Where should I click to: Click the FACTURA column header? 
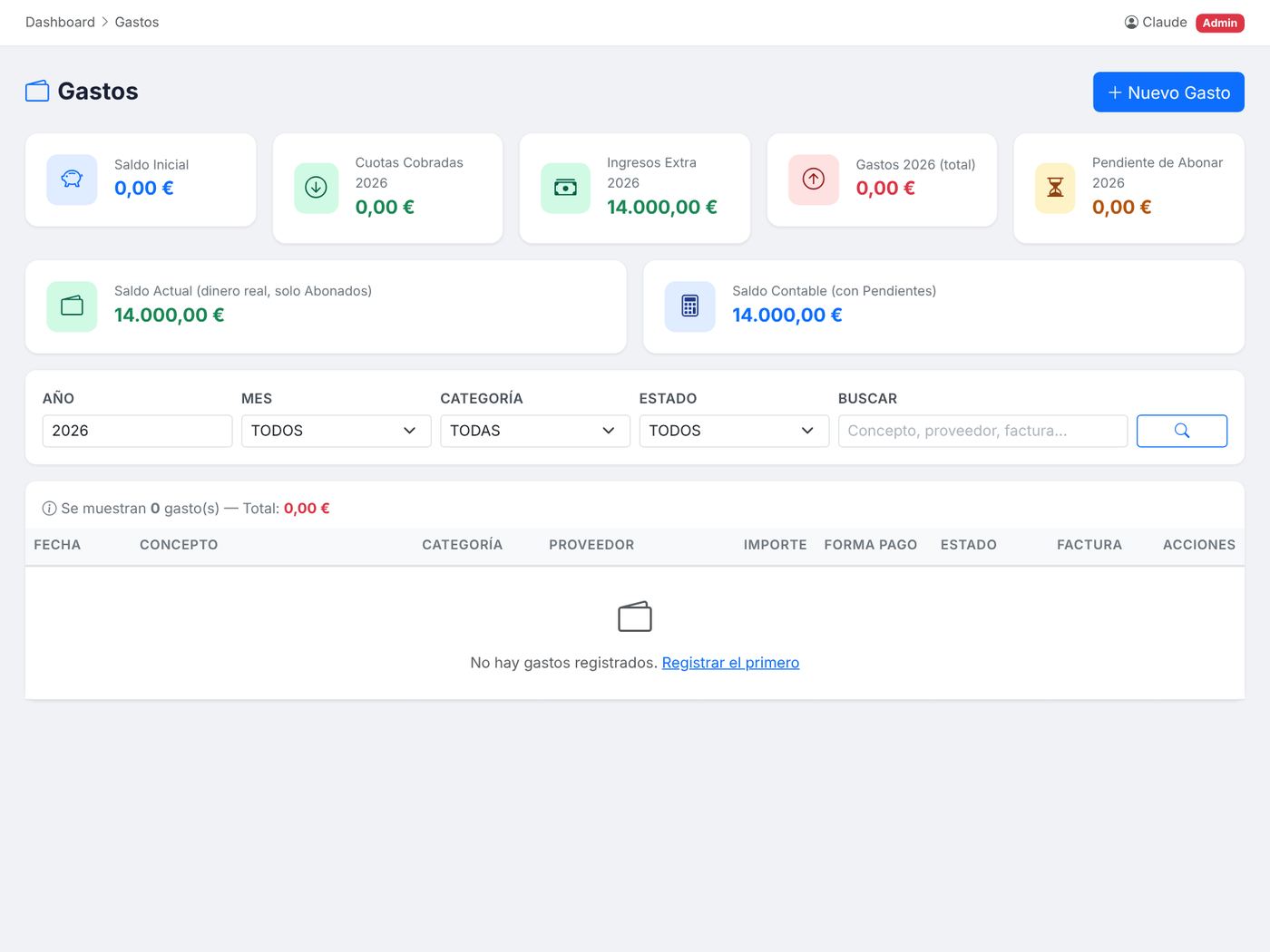[1089, 545]
